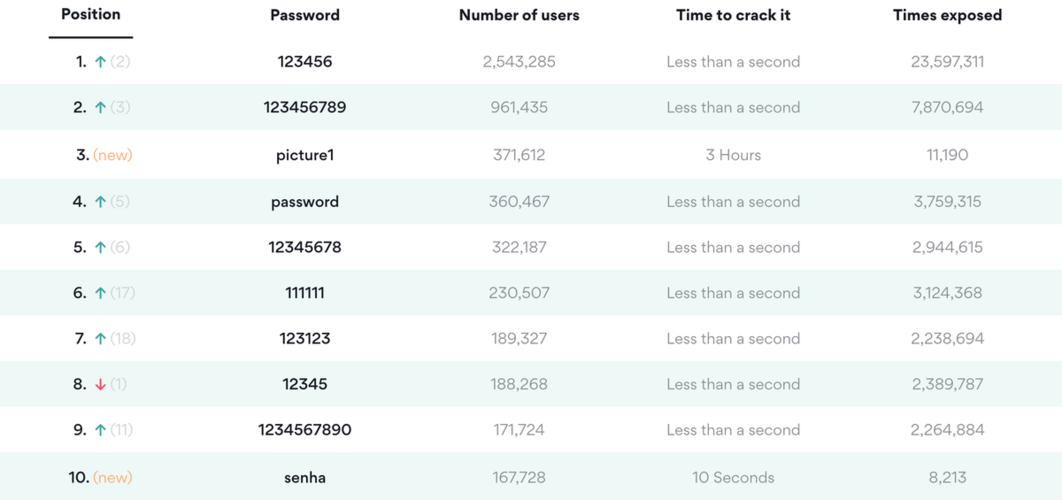The image size is (1062, 500).
Task: Click the up arrow in the 111111 row
Action: 100,293
